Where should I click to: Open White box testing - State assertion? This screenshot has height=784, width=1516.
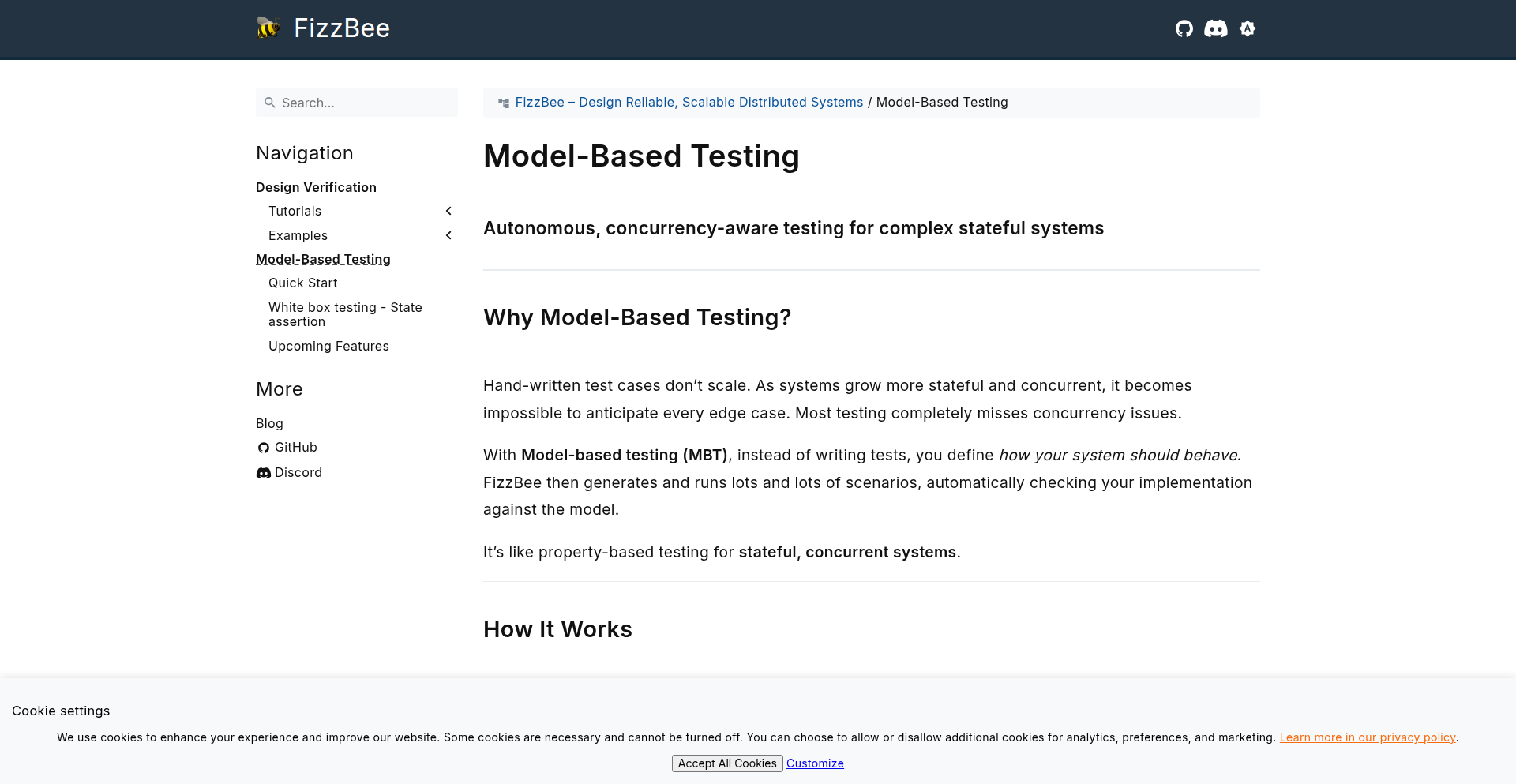pos(345,314)
